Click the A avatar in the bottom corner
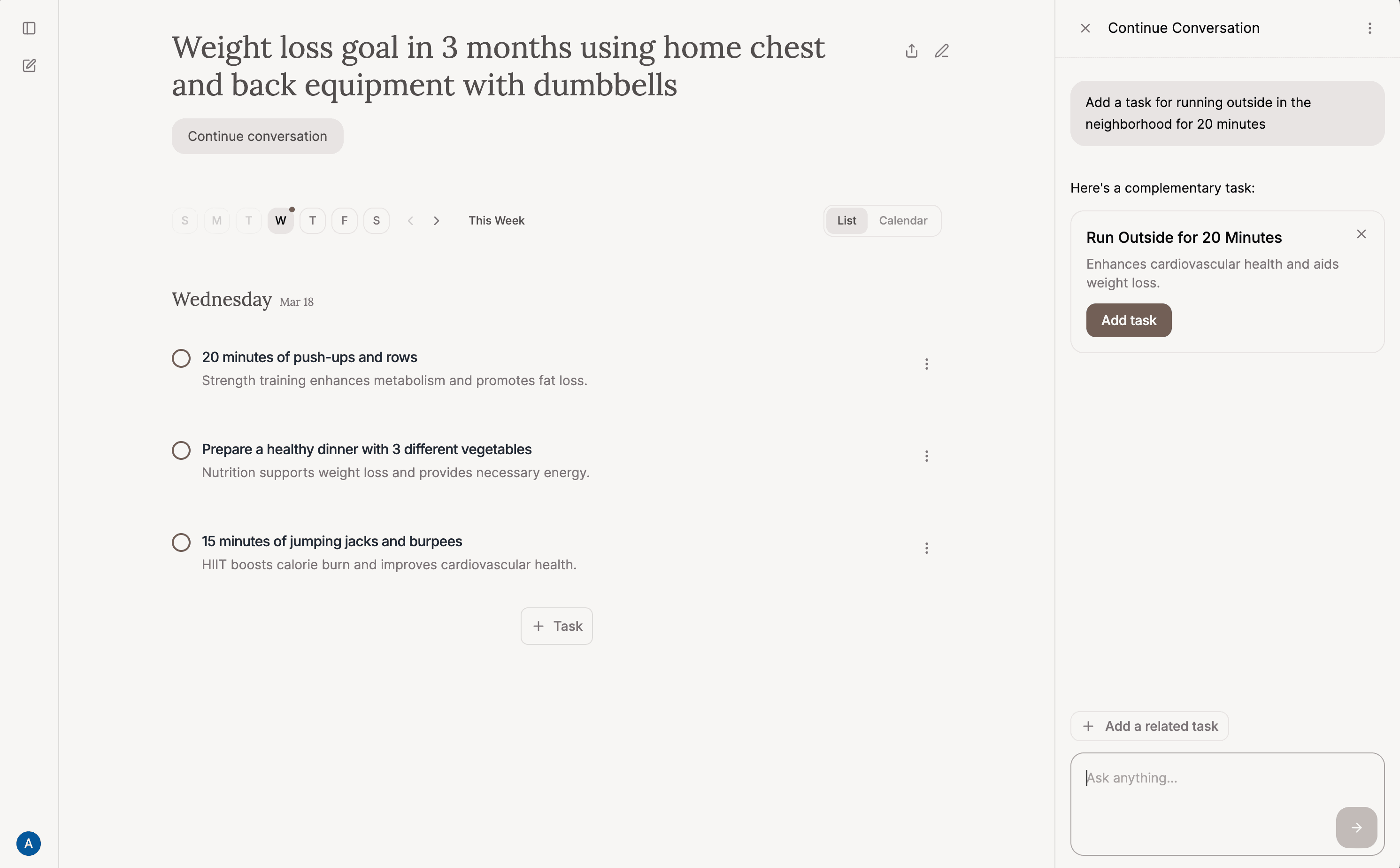 [x=29, y=843]
